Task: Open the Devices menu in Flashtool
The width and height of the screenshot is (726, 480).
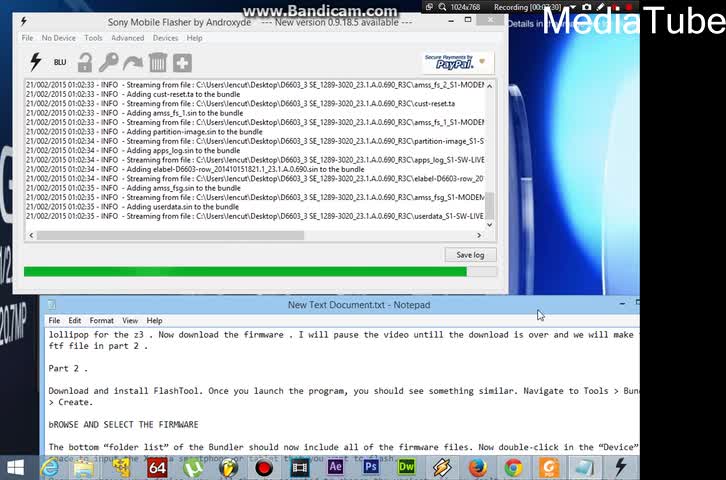Action: [165, 38]
